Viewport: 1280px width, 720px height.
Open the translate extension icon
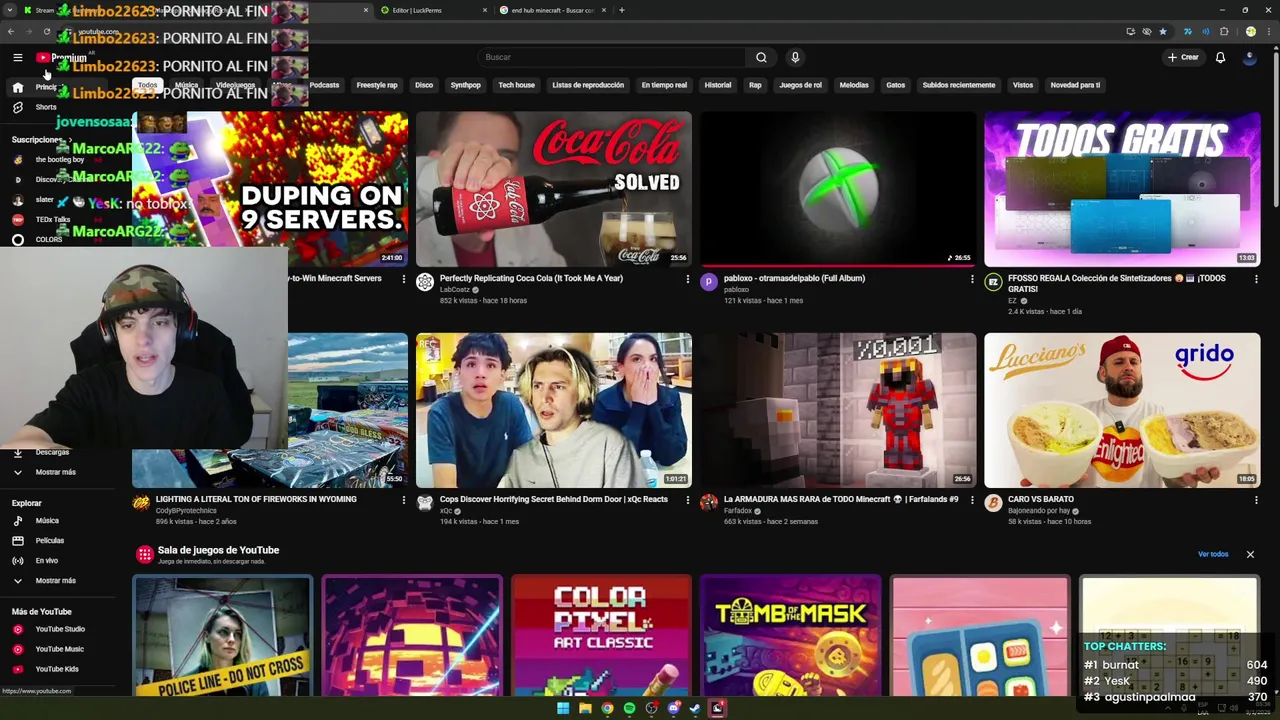point(1188,31)
